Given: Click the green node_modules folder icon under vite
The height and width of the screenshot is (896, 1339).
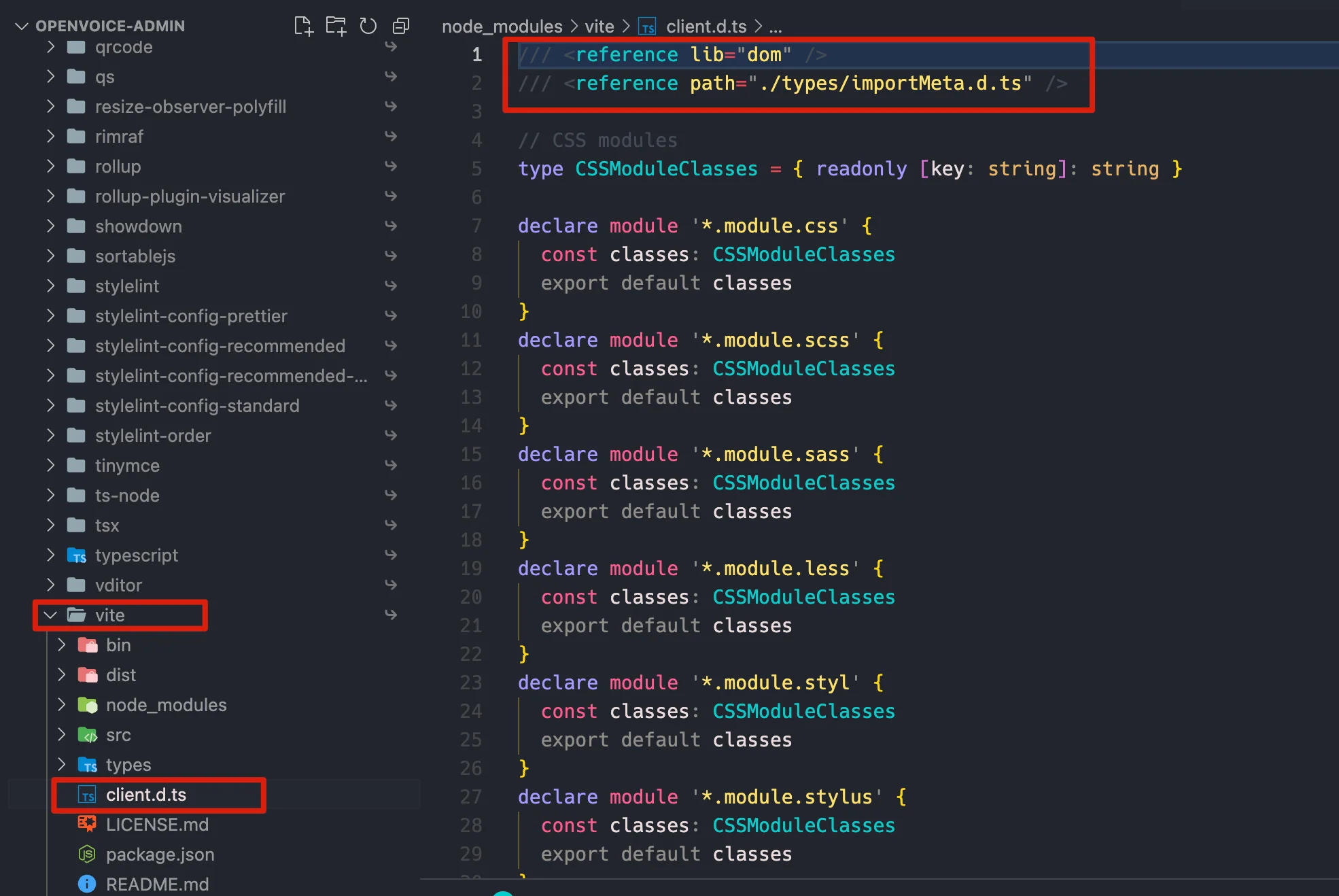Looking at the screenshot, I should (x=88, y=705).
